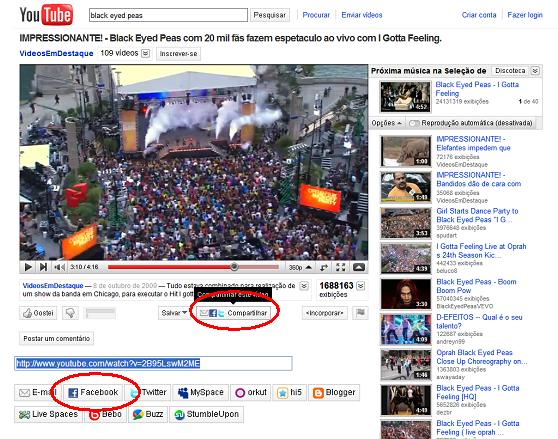Image resolution: width=558 pixels, height=439 pixels.
Task: Open the next-up I Gotta Feeling thumbnail
Action: click(x=405, y=96)
